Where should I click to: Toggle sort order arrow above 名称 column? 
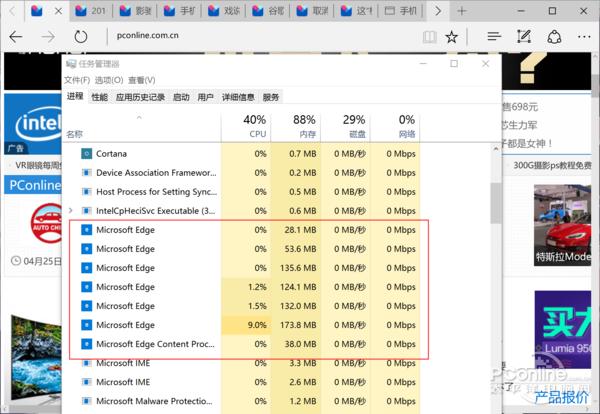click(139, 117)
